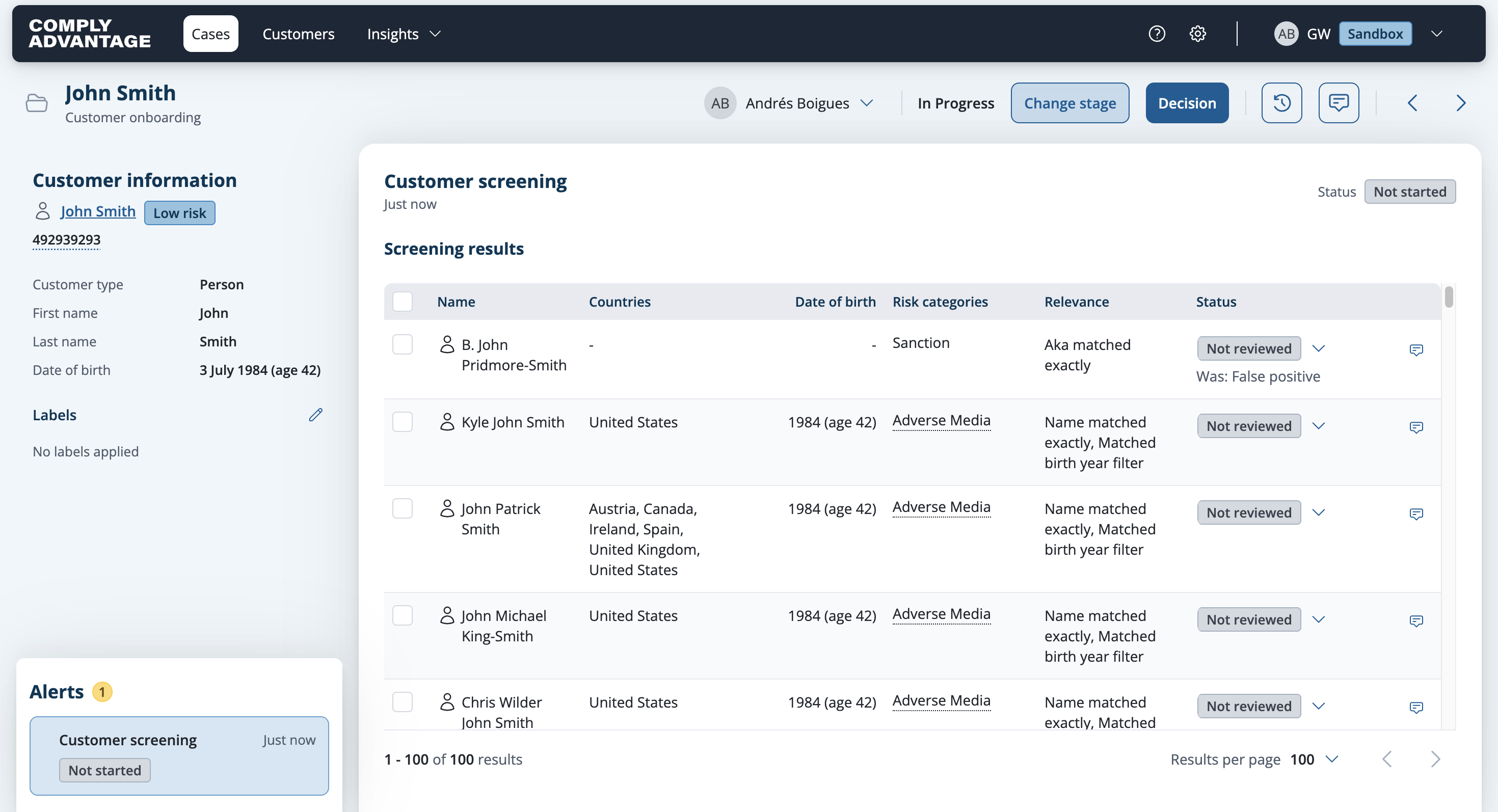Open status dropdown for Chris Wilder John Smith

1318,706
